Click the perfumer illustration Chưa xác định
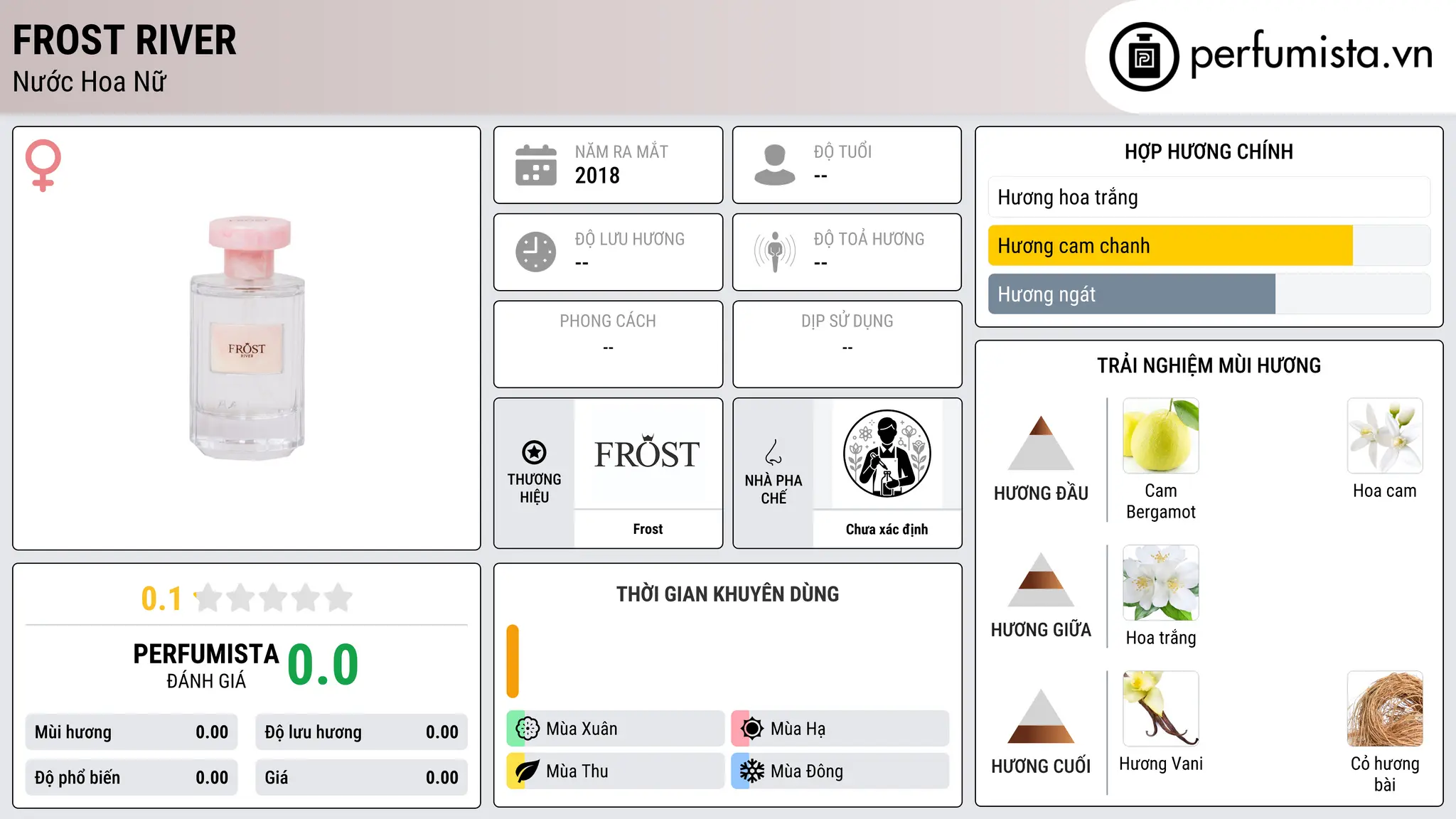This screenshot has width=1456, height=819. (x=887, y=454)
